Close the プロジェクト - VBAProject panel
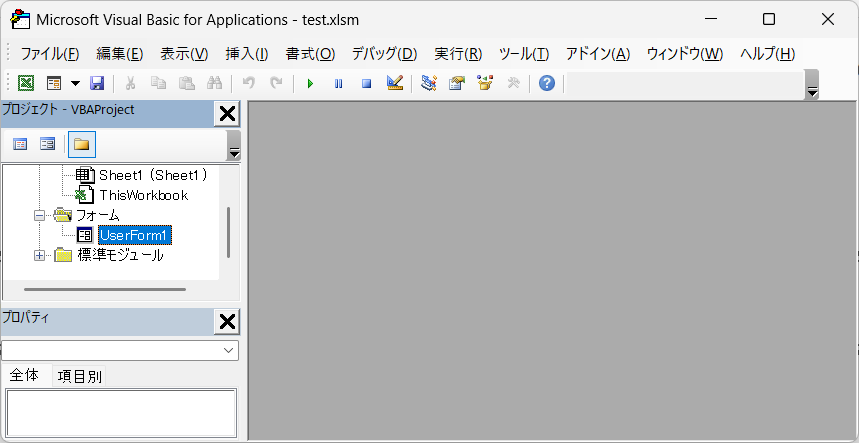The width and height of the screenshot is (859, 443). (227, 114)
